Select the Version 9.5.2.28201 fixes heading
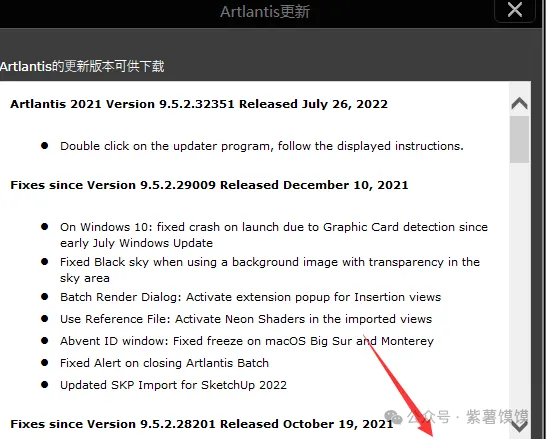This screenshot has width=547, height=439. point(202,424)
